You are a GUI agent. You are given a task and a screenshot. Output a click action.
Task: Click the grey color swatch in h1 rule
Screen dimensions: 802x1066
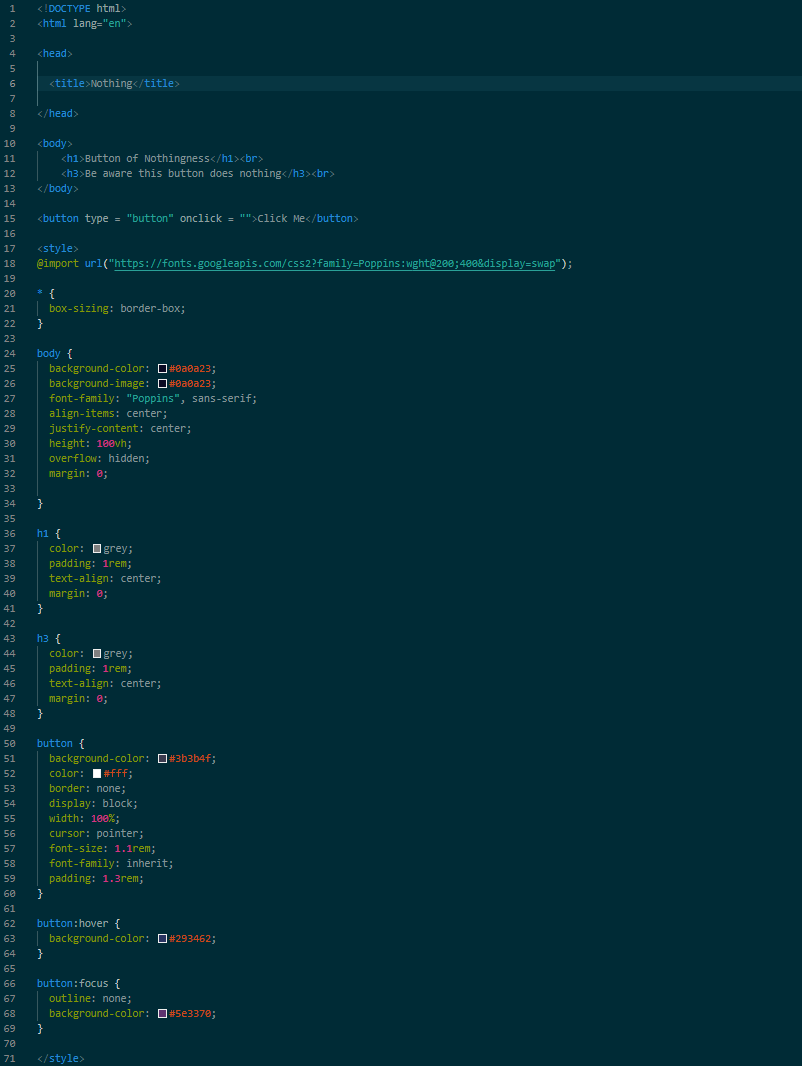tap(97, 548)
